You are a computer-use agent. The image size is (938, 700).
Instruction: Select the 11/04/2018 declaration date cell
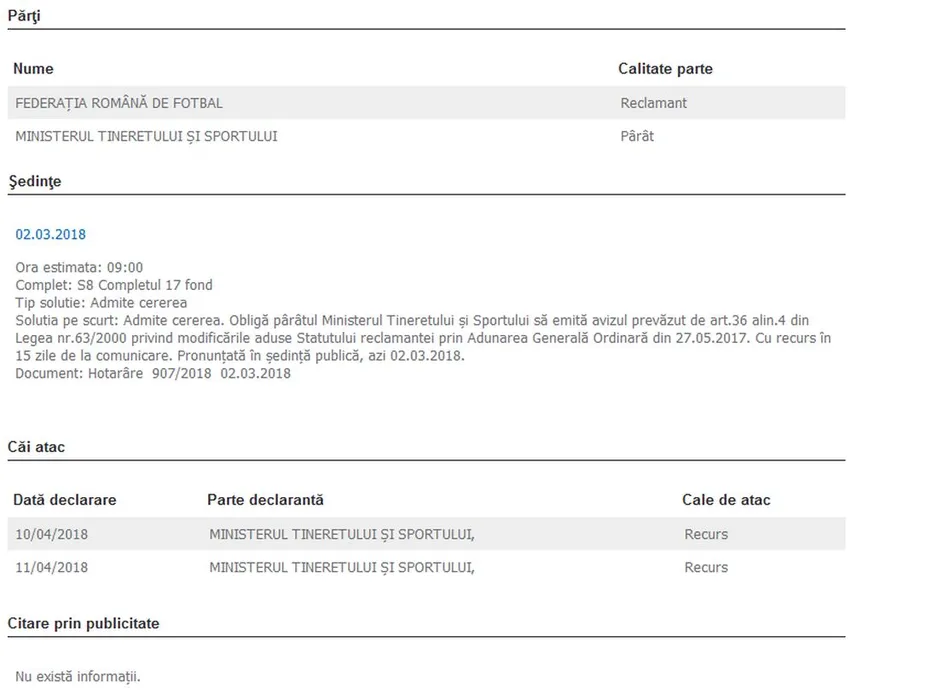pos(52,568)
